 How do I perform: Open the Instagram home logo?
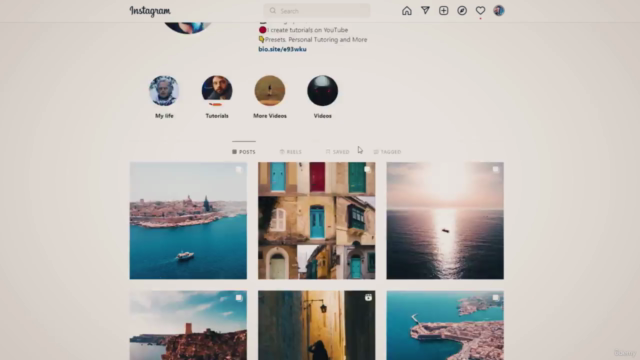150,11
